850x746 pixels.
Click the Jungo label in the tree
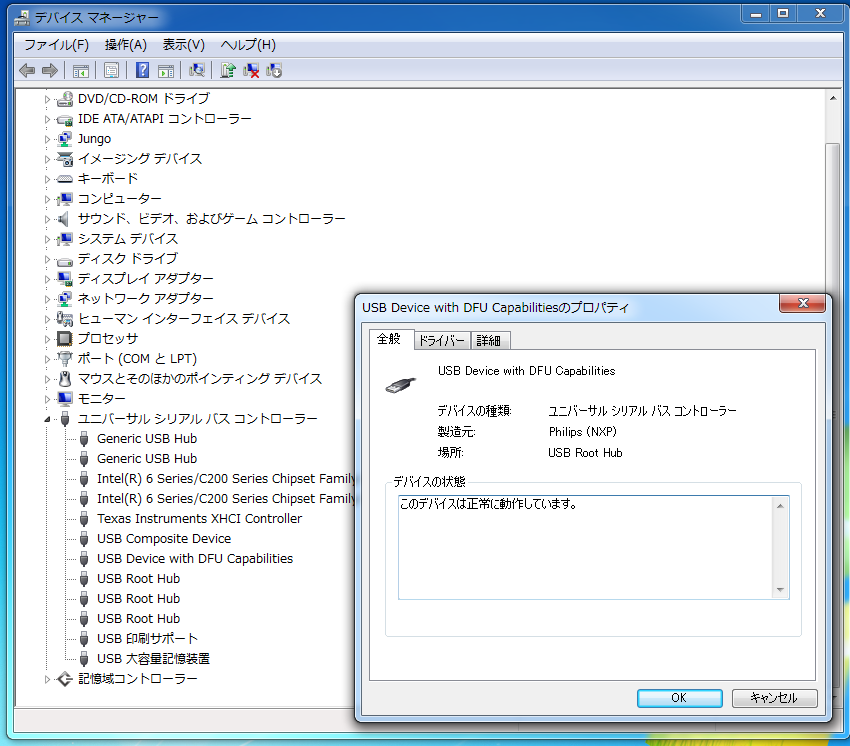[94, 139]
